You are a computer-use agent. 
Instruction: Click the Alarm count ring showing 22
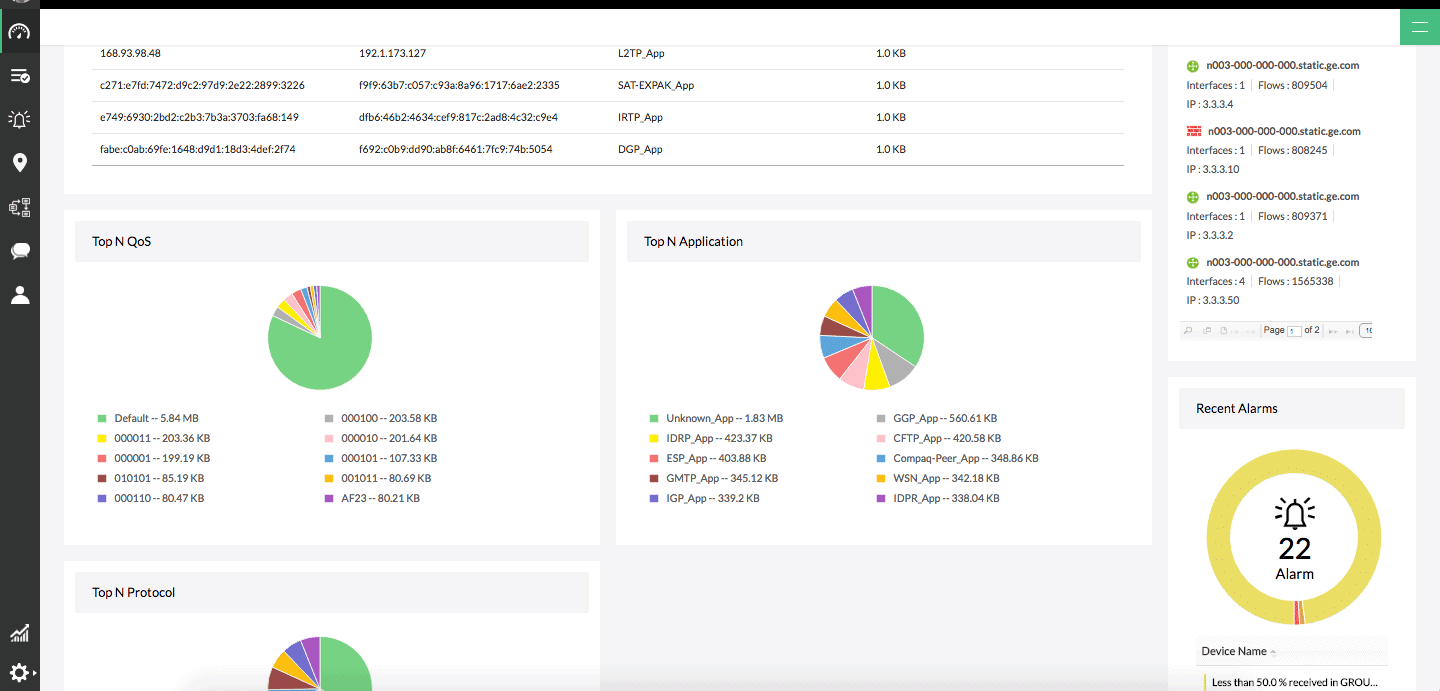1294,537
